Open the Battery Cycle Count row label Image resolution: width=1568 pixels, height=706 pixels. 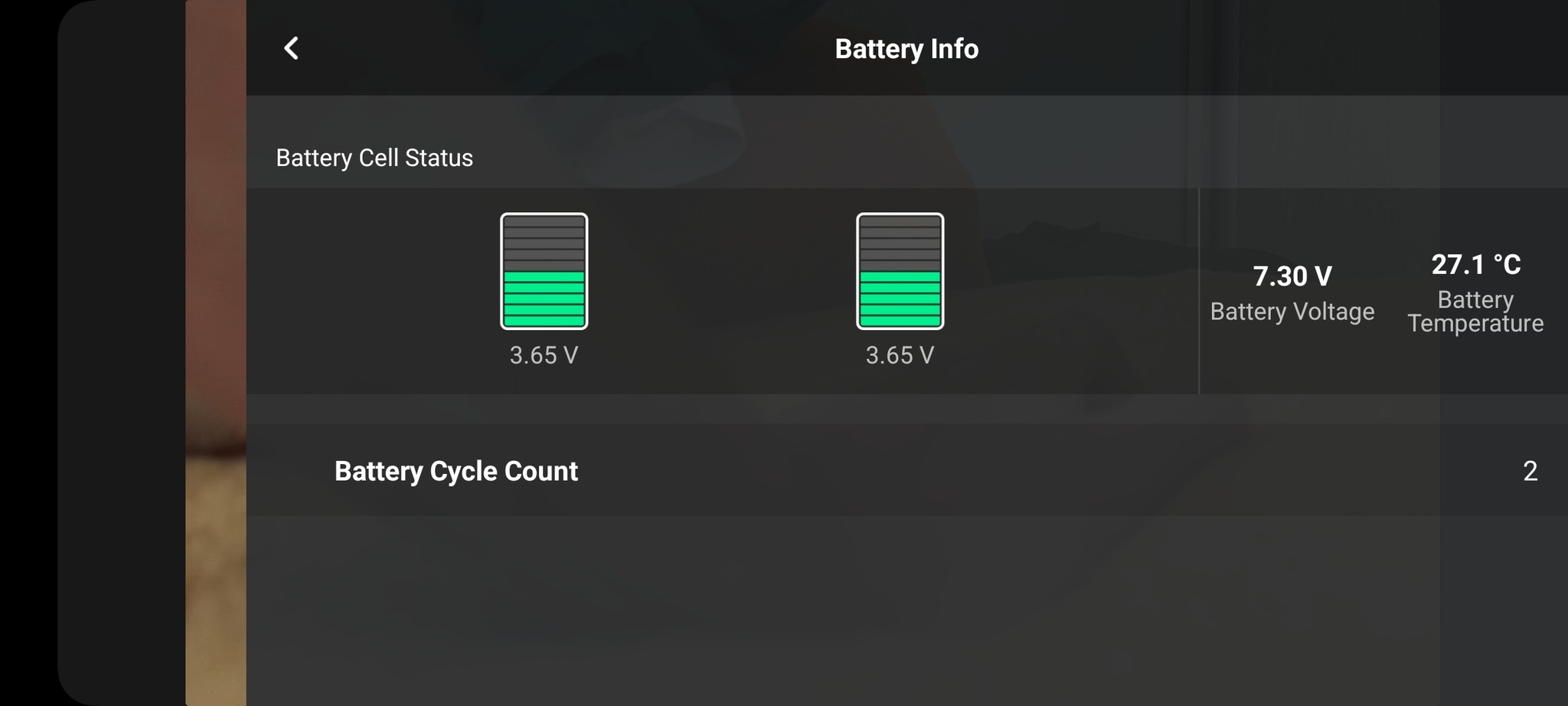pos(456,471)
